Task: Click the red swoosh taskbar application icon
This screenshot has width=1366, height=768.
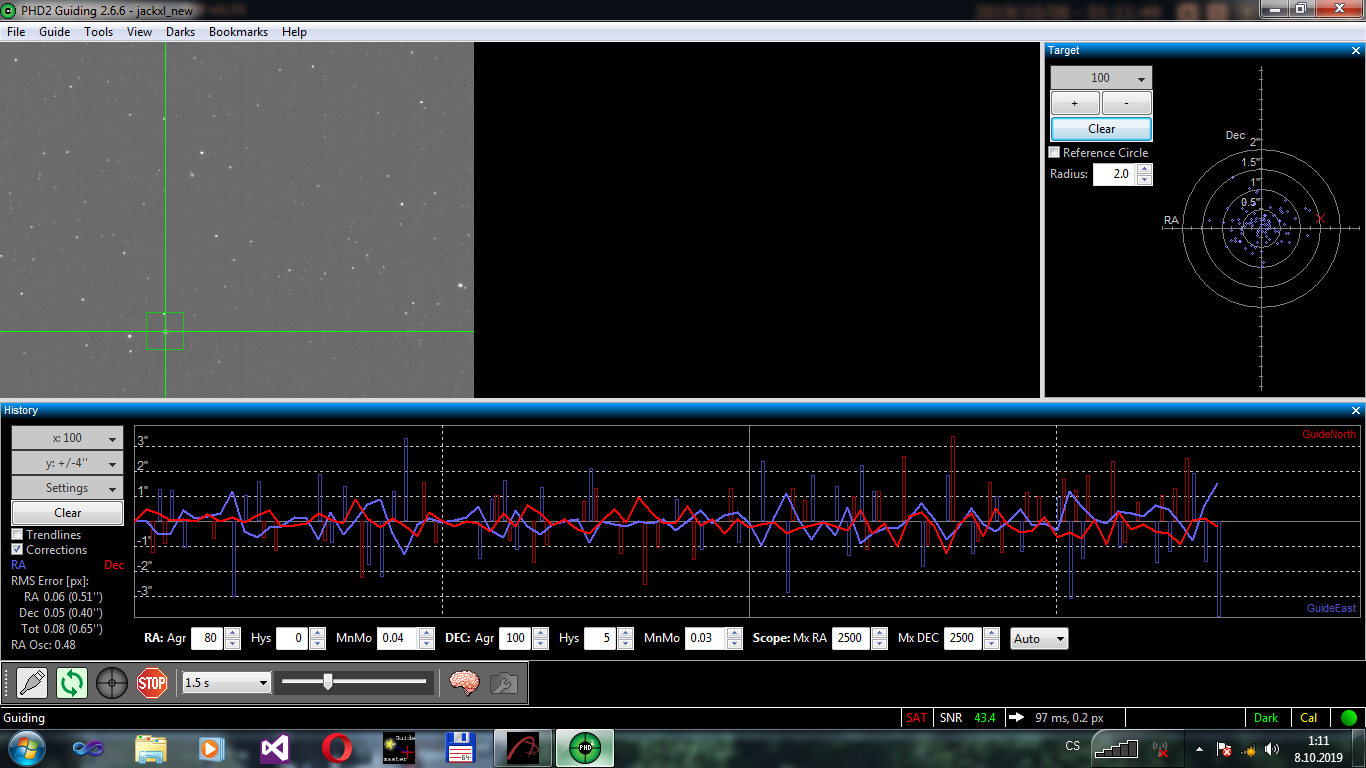Action: tap(523, 748)
